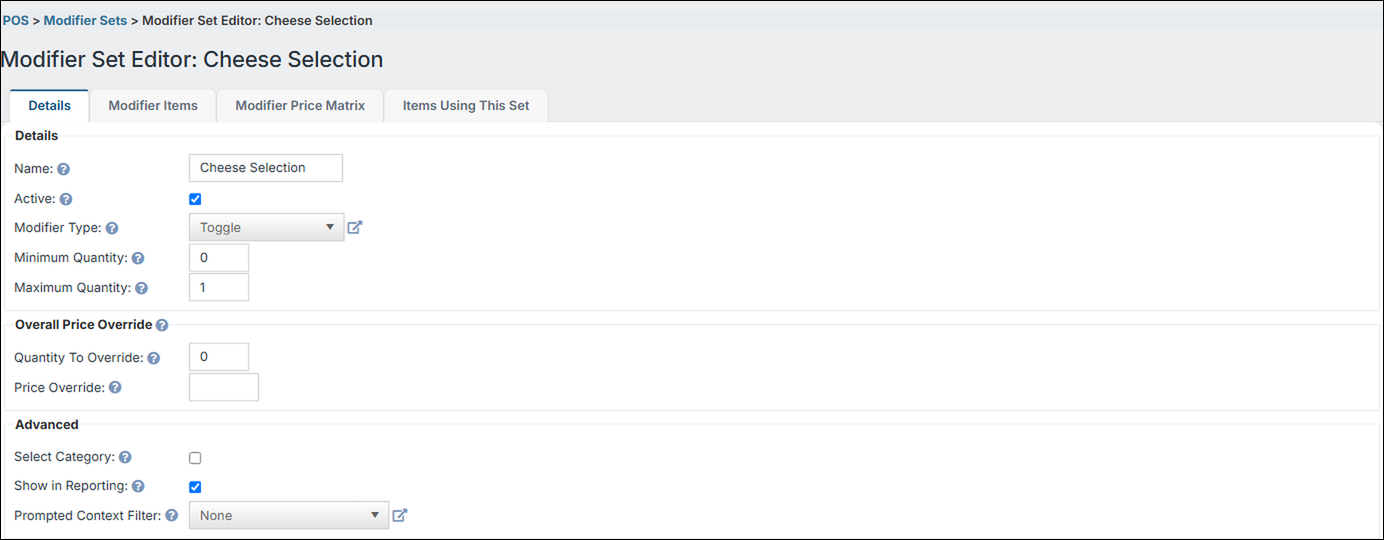Click the help icon beside Show in Reporting

(138, 486)
